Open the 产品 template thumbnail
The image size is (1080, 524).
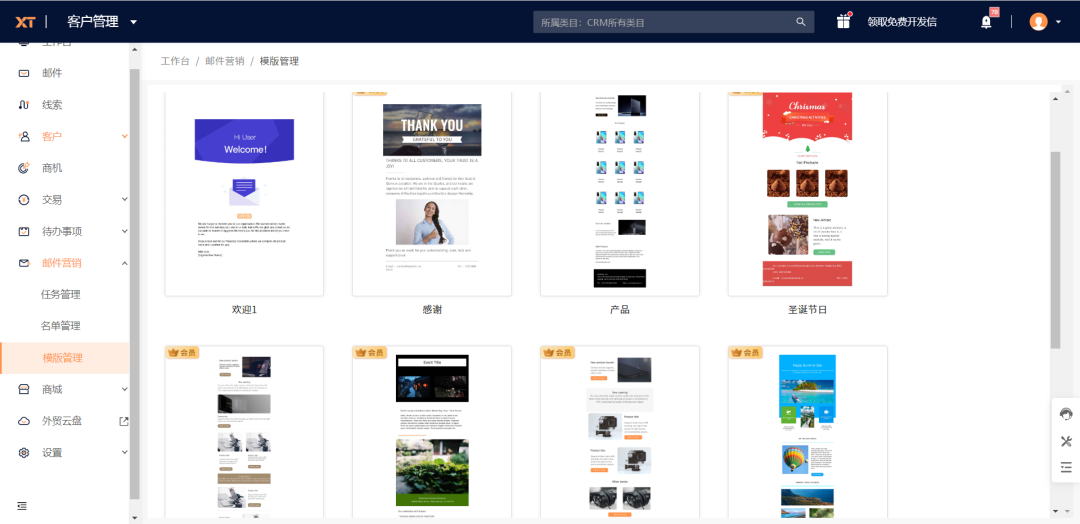pyautogui.click(x=620, y=193)
